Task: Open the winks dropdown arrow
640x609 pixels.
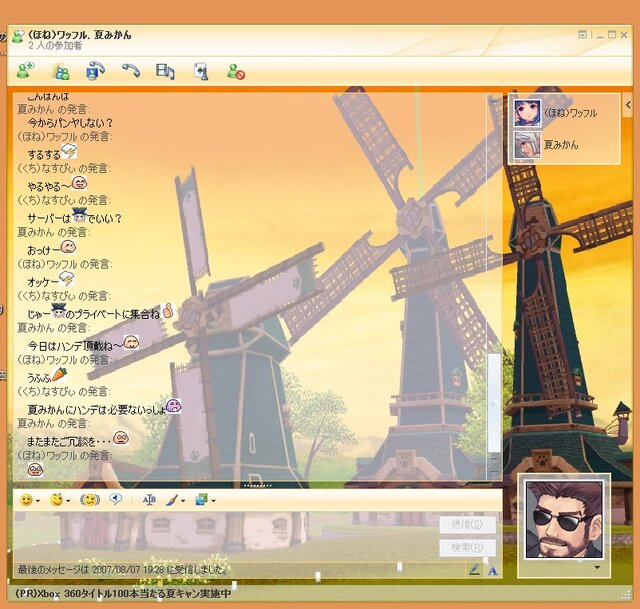Action: 68,501
